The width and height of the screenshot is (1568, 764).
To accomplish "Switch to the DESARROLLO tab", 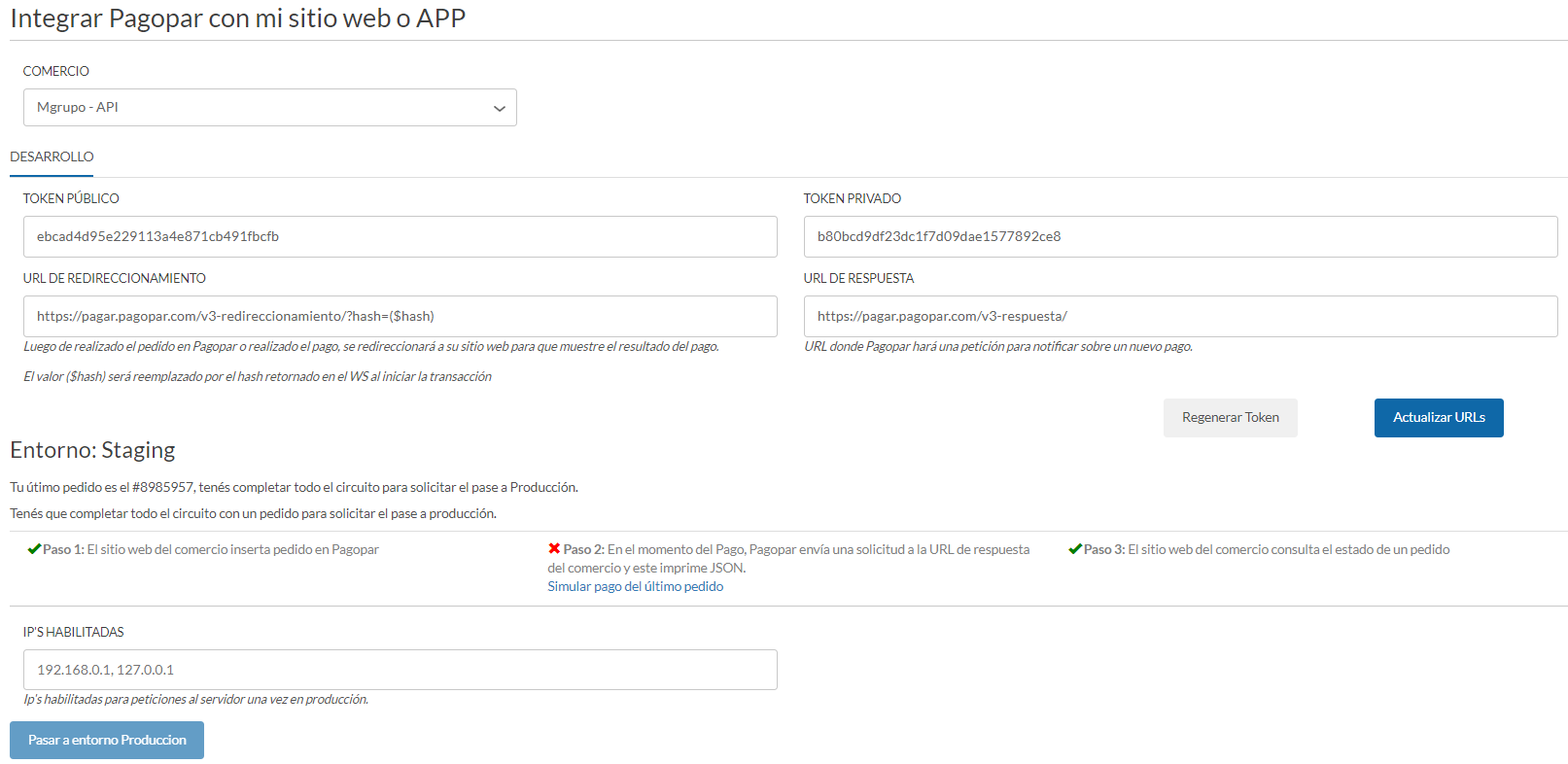I will pos(52,156).
